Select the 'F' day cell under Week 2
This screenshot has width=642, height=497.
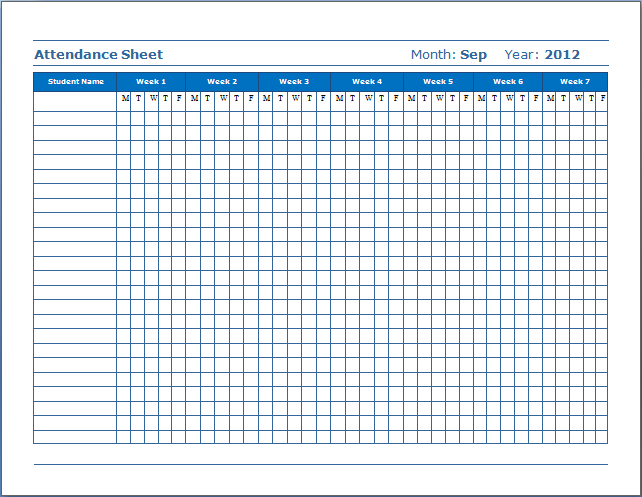251,101
